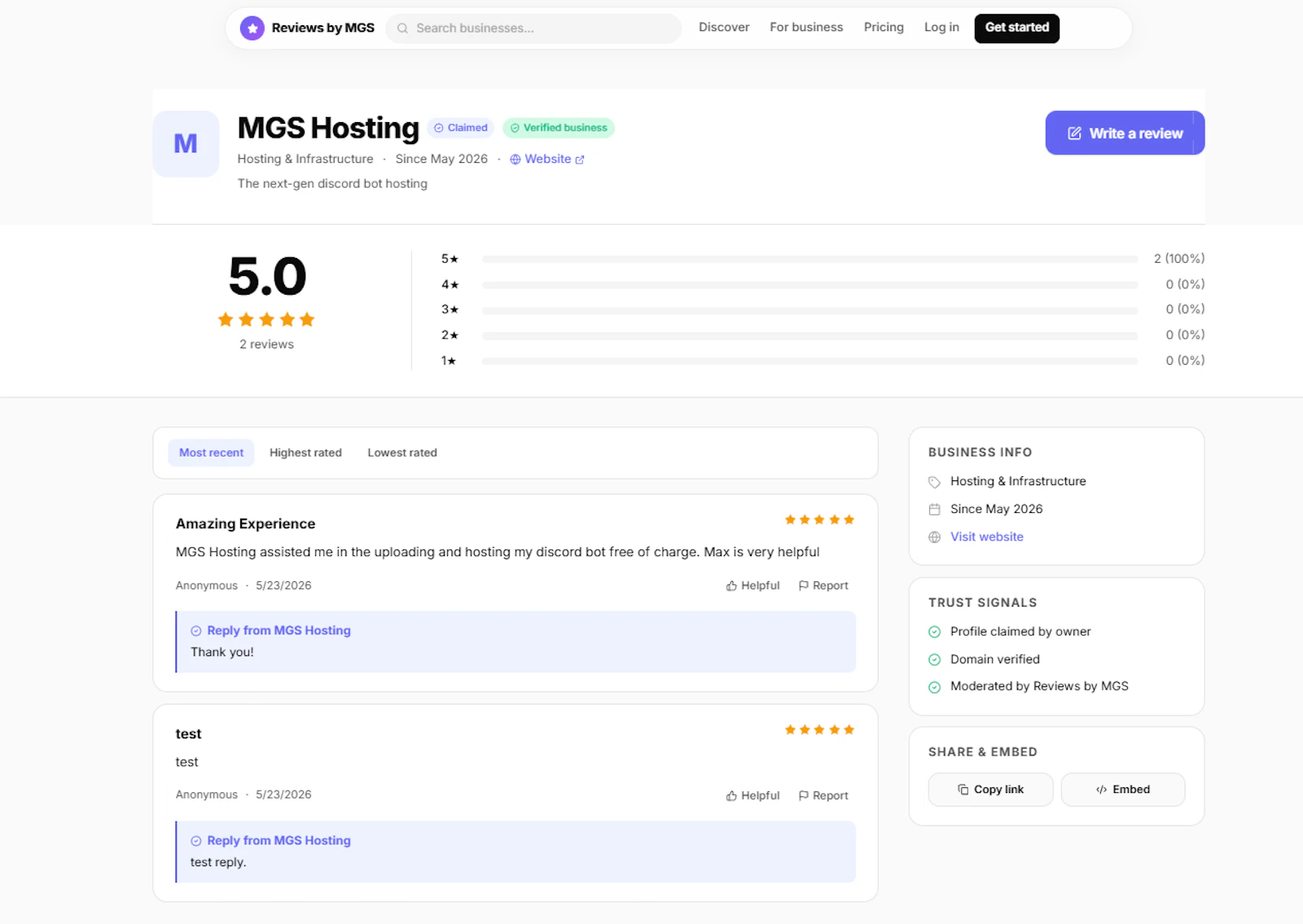
Task: Click The next-gen discord bot hosting tagline
Action: (x=332, y=183)
